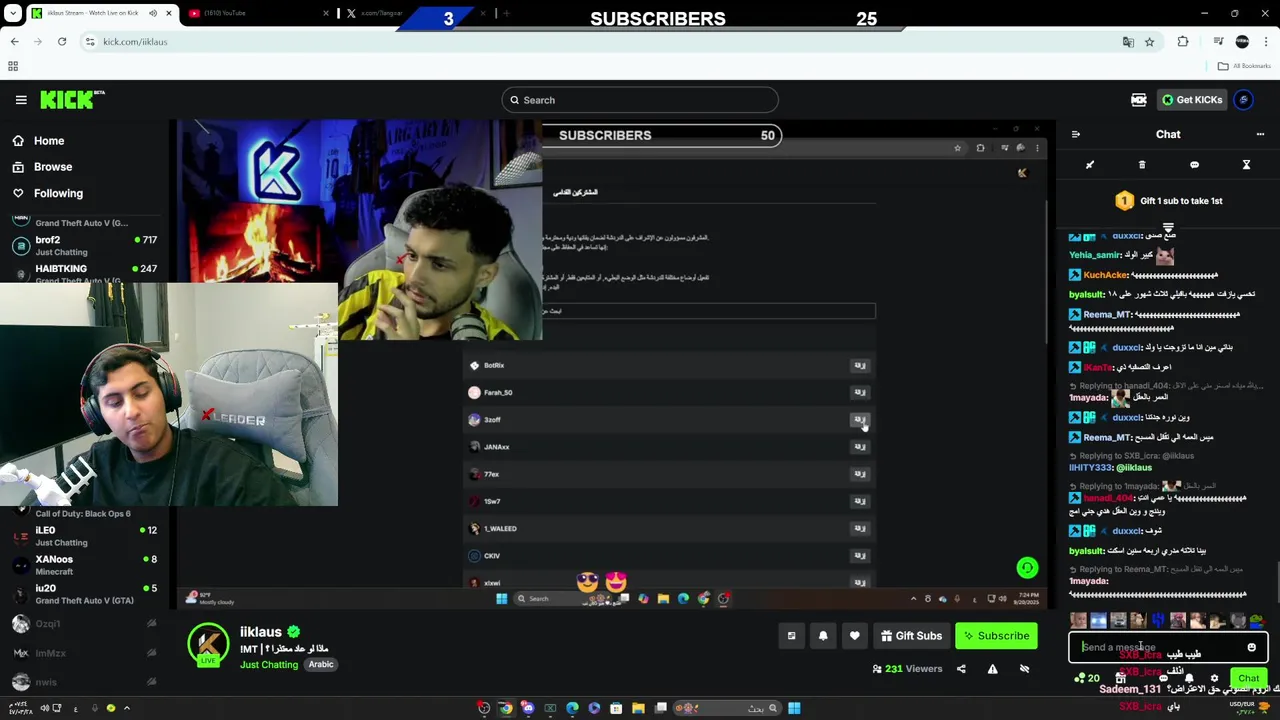Viewport: 1280px width, 720px height.
Task: Reload the page
Action: 62,42
